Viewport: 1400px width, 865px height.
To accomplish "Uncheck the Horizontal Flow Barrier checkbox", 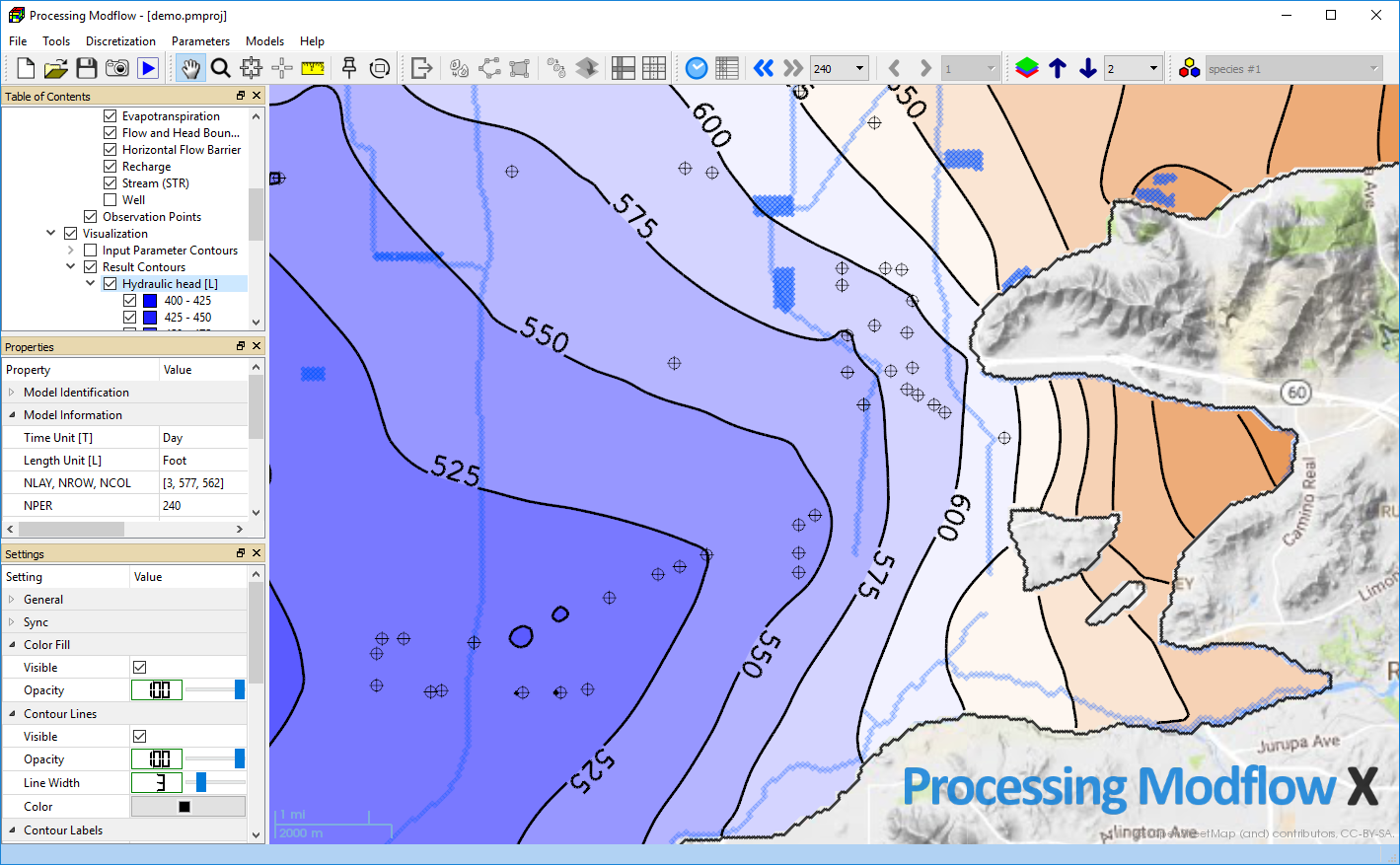I will coord(111,150).
